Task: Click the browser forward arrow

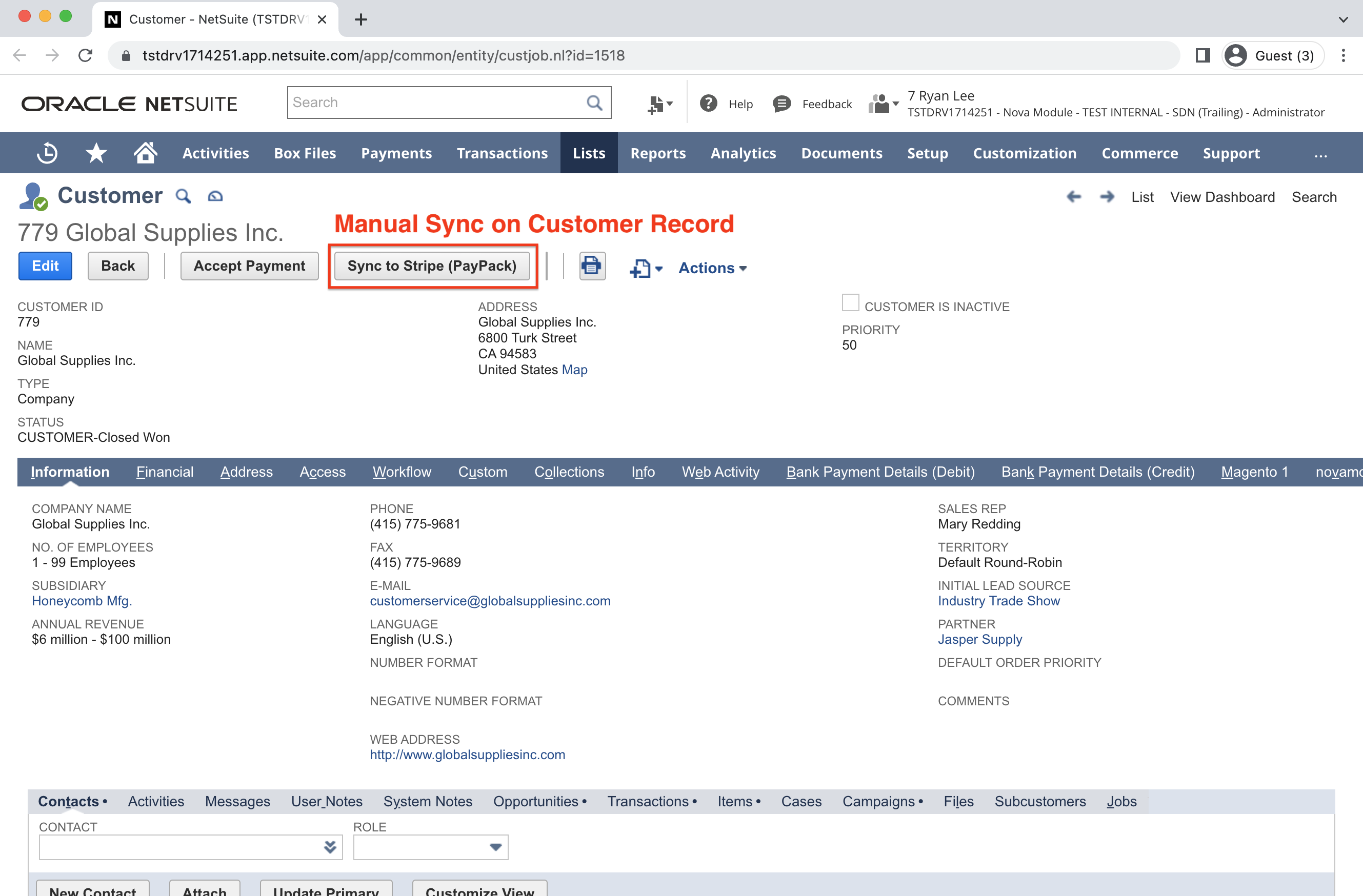Action: [52, 55]
